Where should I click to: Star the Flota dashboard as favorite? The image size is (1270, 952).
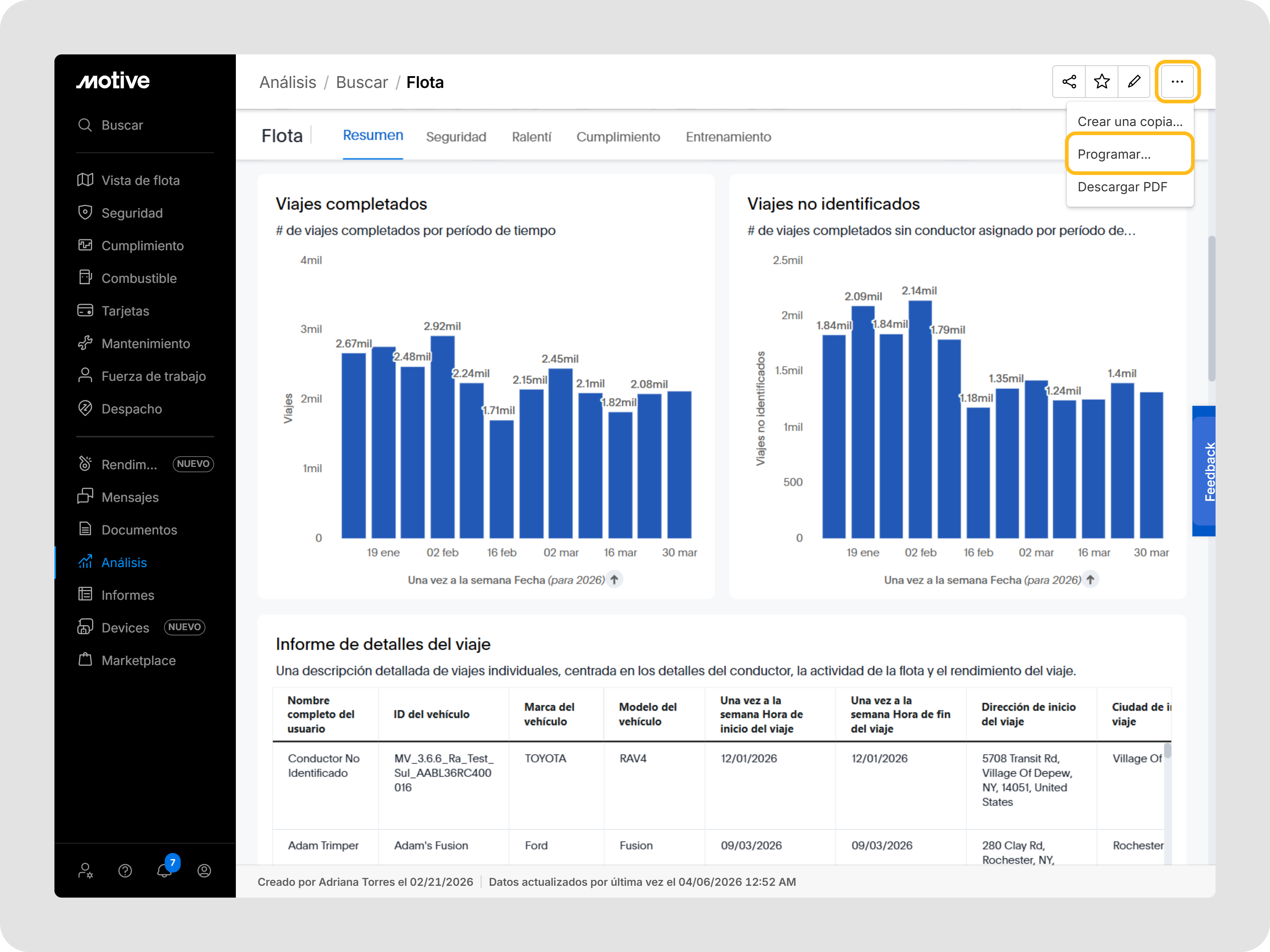tap(1101, 82)
